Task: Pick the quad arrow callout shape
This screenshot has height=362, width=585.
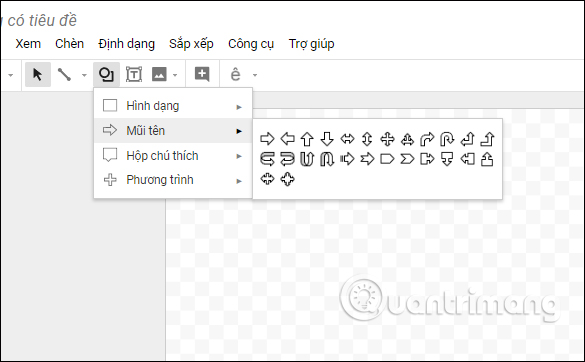Action: [287, 179]
